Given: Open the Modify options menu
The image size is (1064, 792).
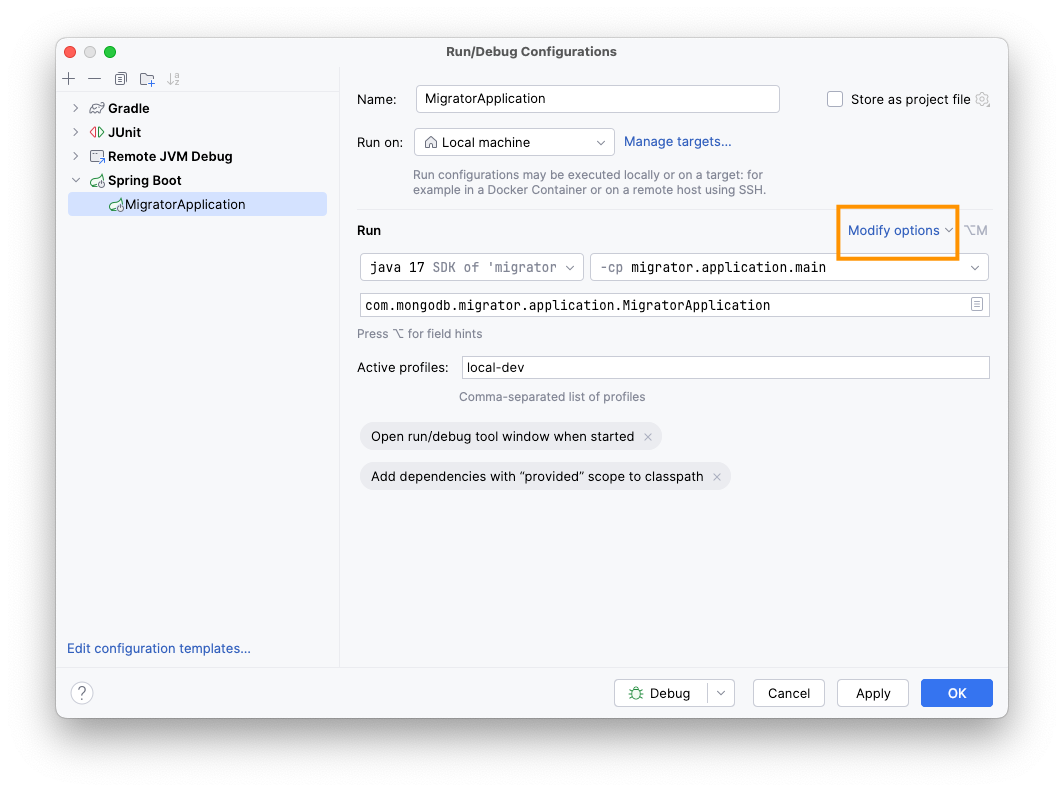Looking at the screenshot, I should coord(900,231).
